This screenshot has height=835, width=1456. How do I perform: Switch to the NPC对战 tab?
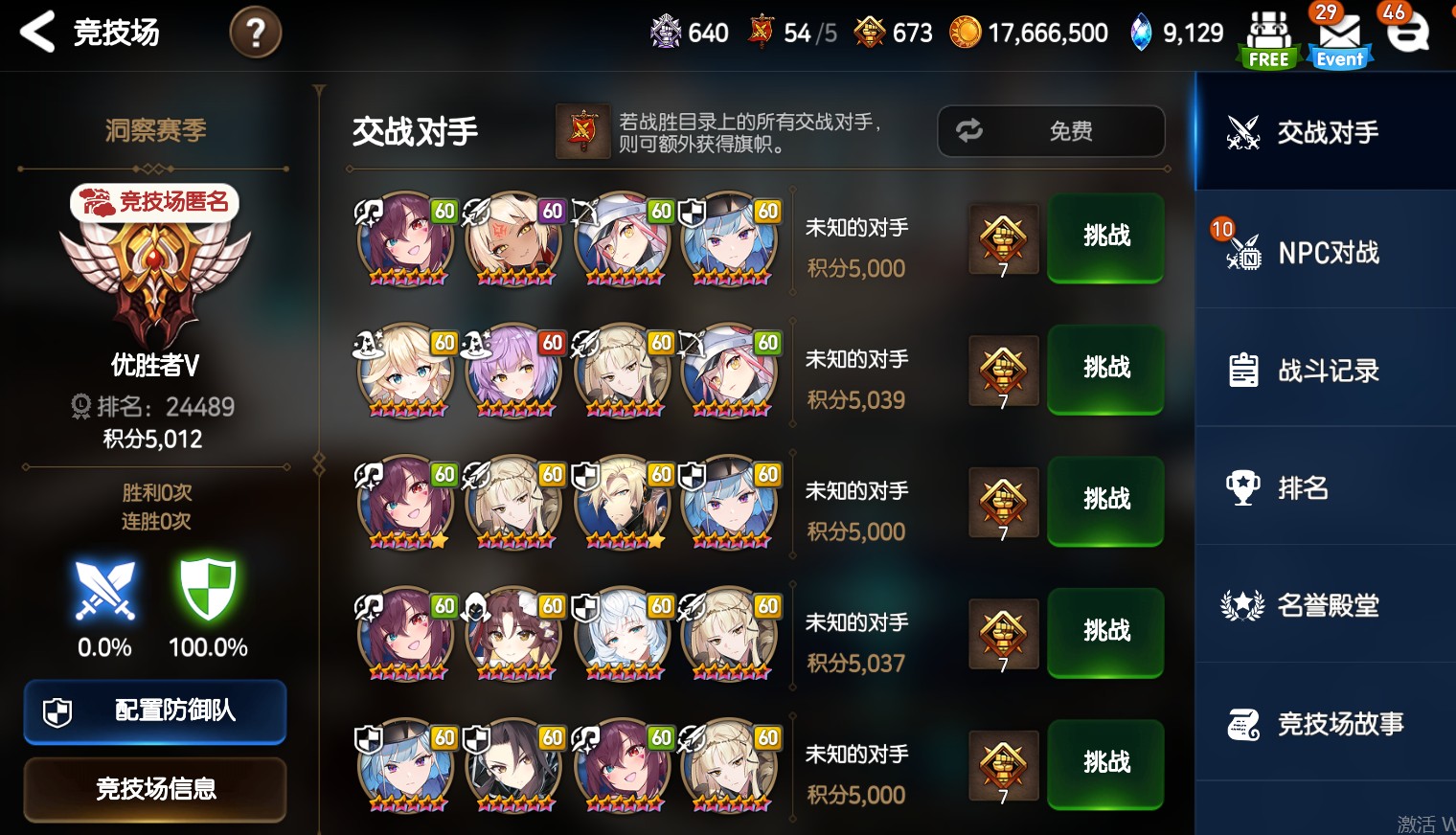click(1326, 252)
